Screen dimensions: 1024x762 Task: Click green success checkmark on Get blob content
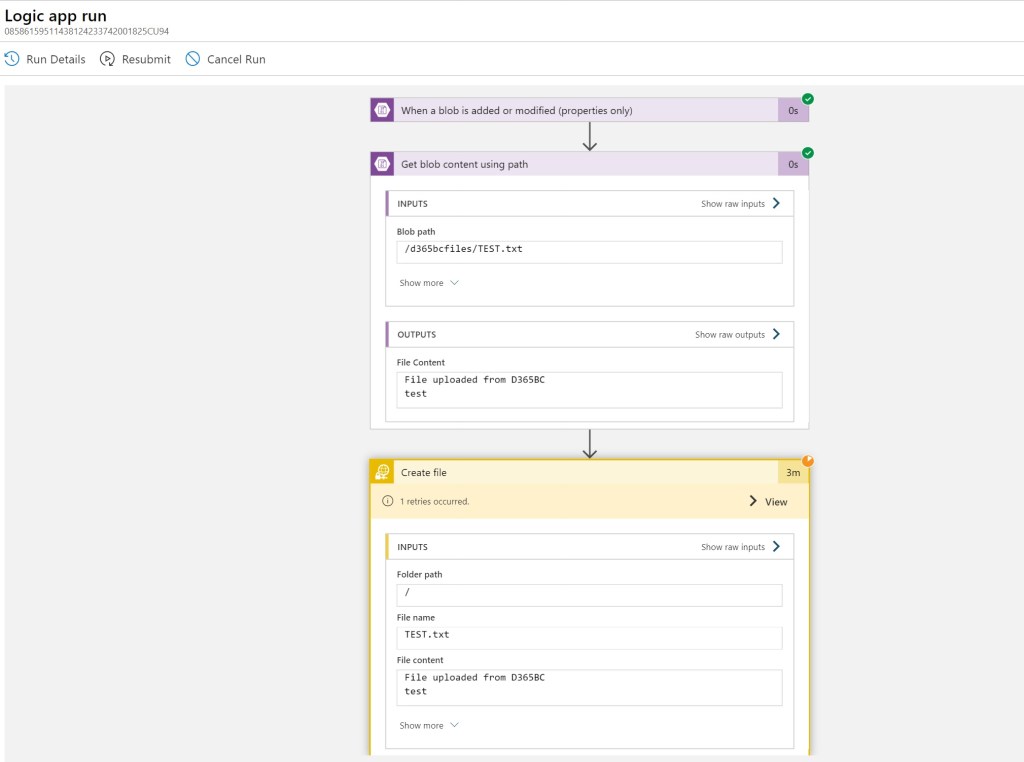(x=808, y=153)
